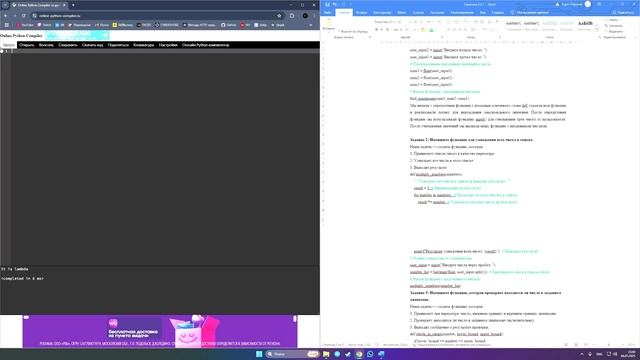This screenshot has height=360, width=640.
Task: Open the Windows Start menu
Action: (259, 354)
